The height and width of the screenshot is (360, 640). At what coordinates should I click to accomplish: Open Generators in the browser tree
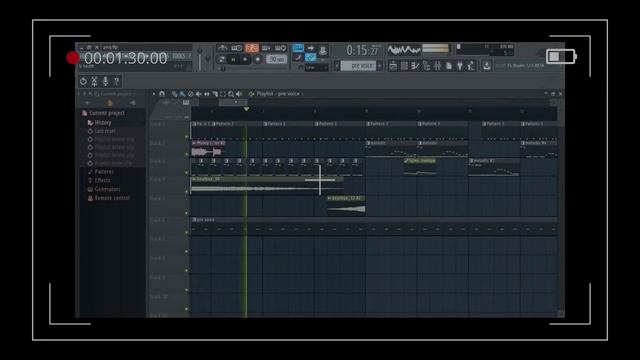click(x=104, y=189)
